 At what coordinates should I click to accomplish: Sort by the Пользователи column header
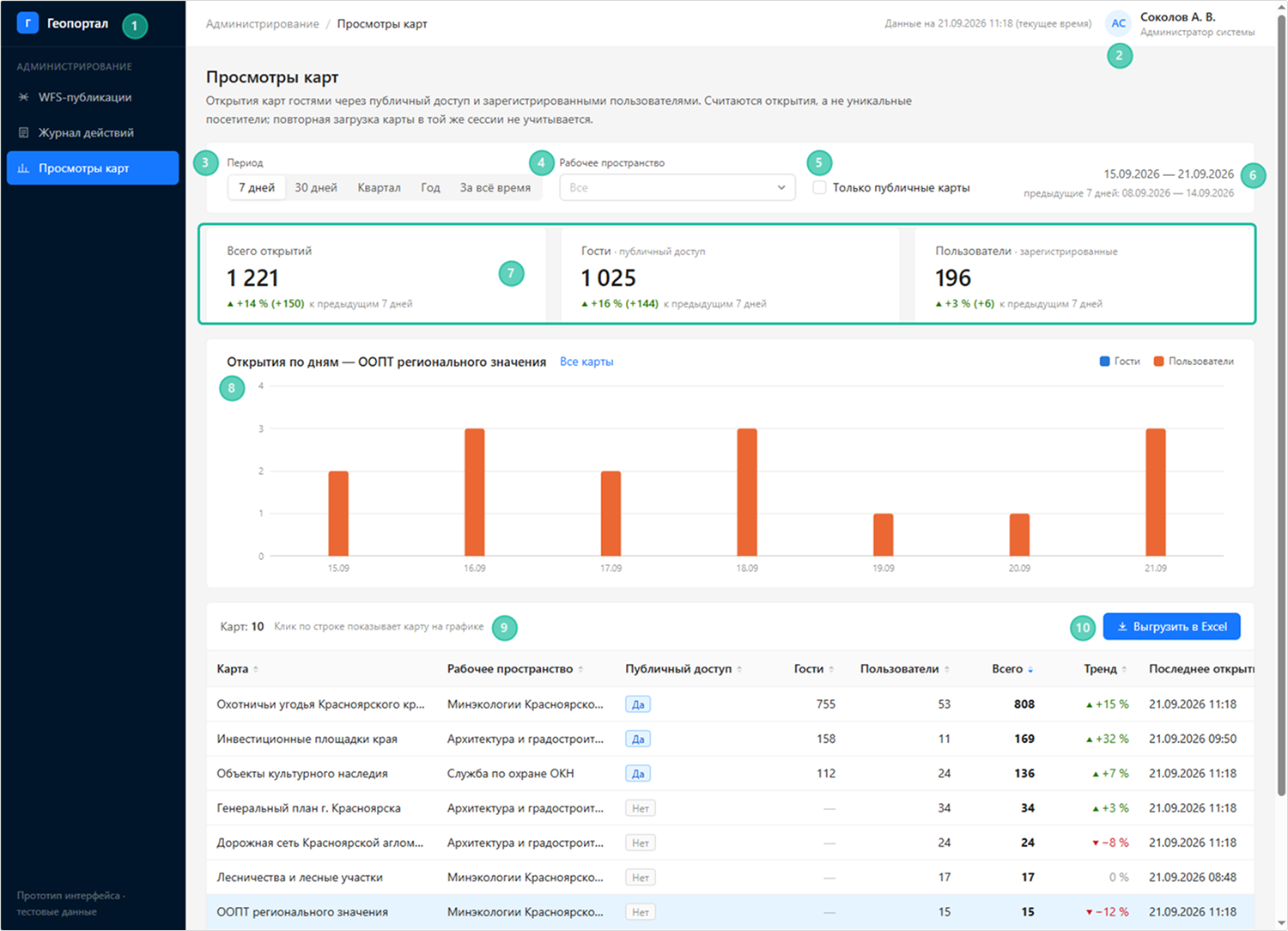click(x=905, y=669)
